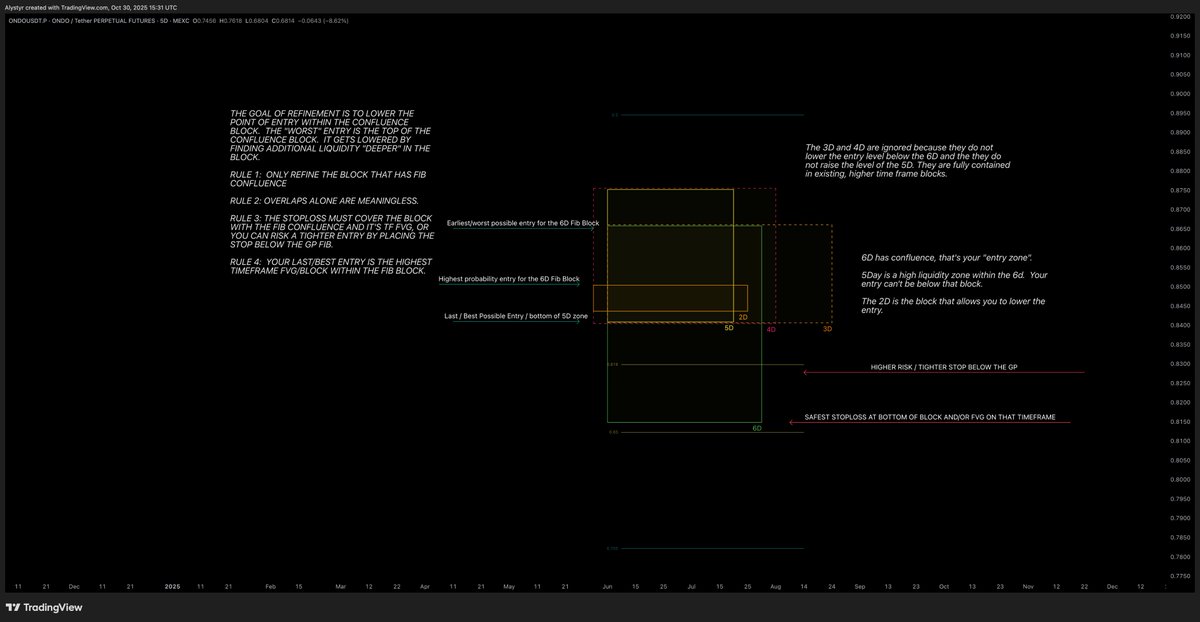Click price label 0.9000 on the axis
Viewport: 1200px width, 622px height.
coord(1179,94)
